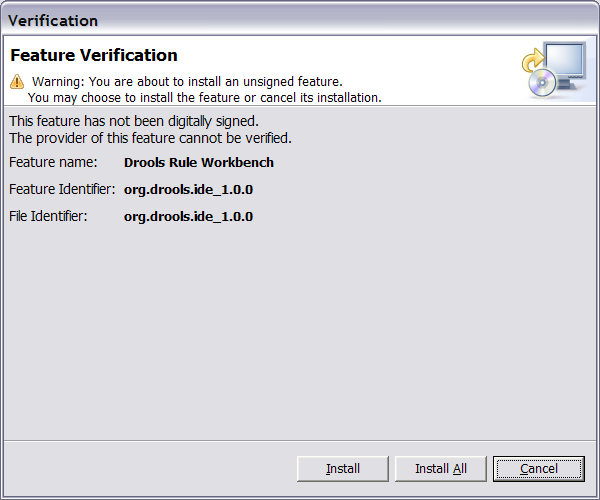Click the 'provider cannot be verified' message
The height and width of the screenshot is (500, 600).
(150, 137)
